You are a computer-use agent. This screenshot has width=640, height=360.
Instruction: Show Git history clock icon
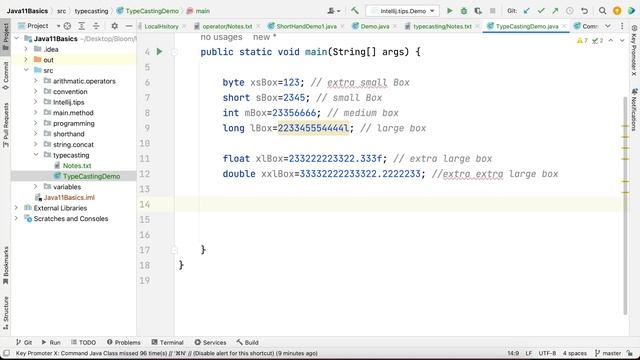(570, 11)
